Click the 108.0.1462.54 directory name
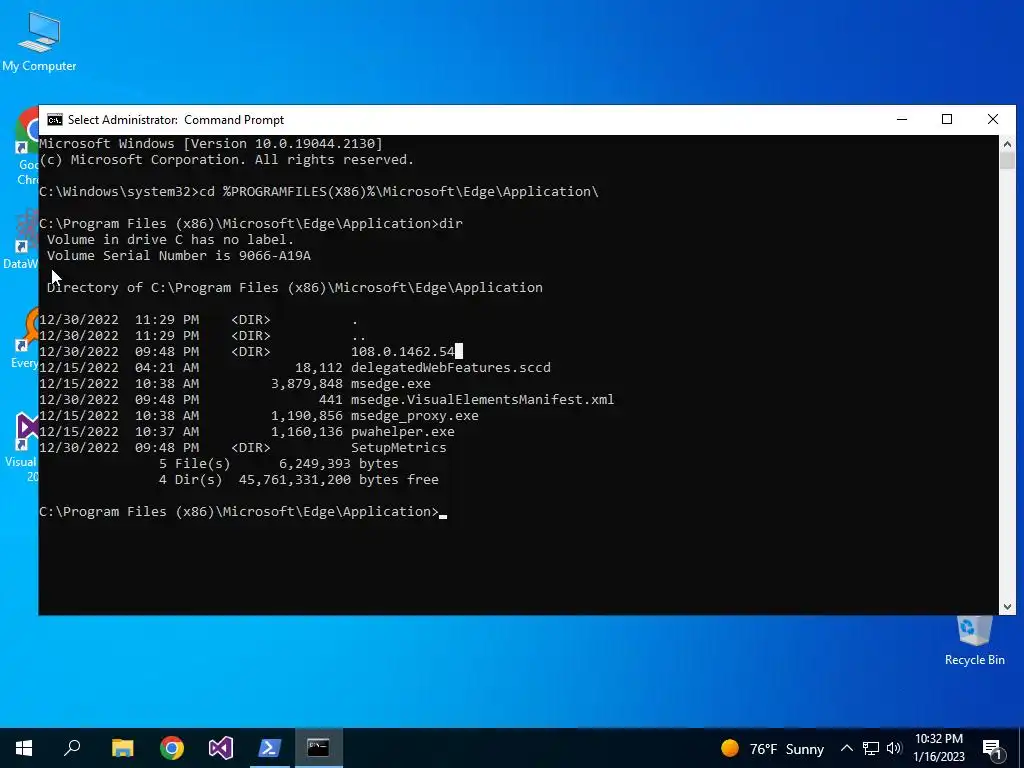1024x768 pixels. [402, 352]
